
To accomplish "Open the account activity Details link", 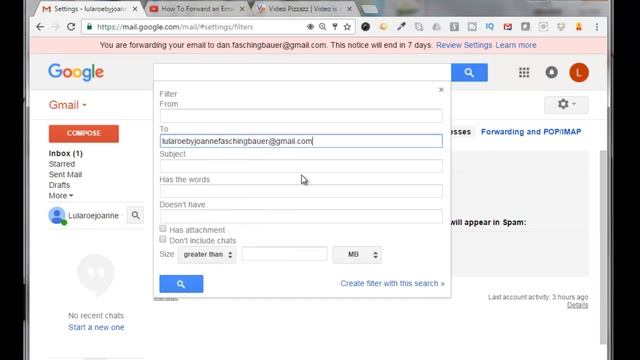I will tap(578, 305).
